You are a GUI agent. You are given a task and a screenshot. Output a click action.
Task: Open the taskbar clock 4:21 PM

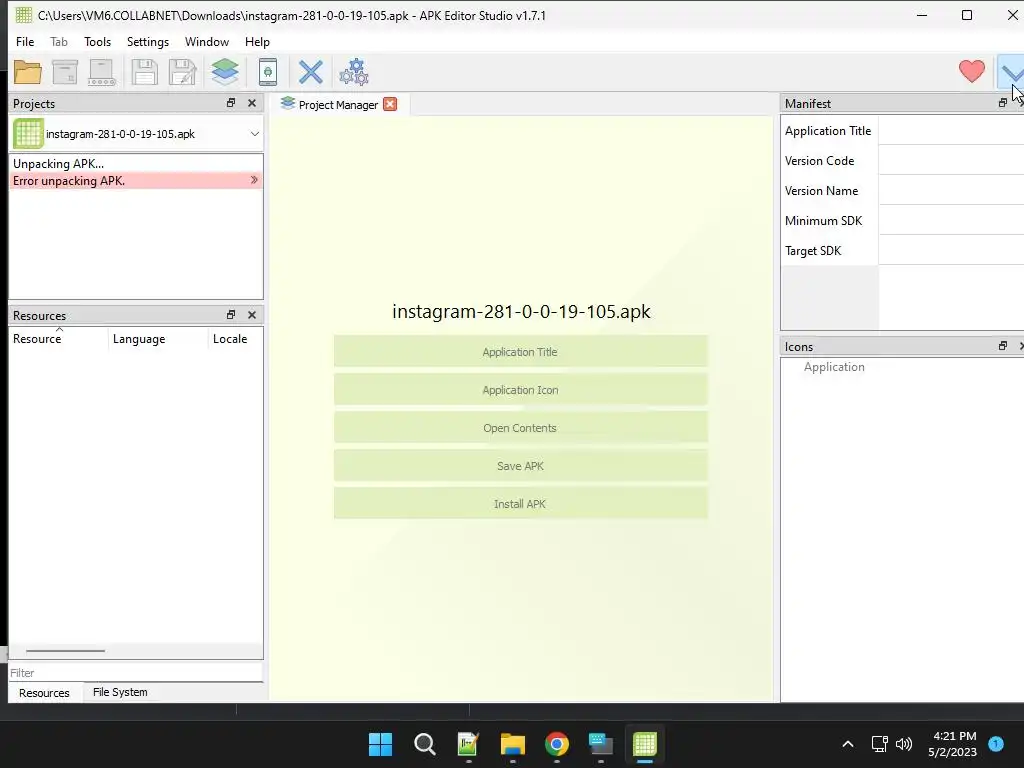point(952,744)
